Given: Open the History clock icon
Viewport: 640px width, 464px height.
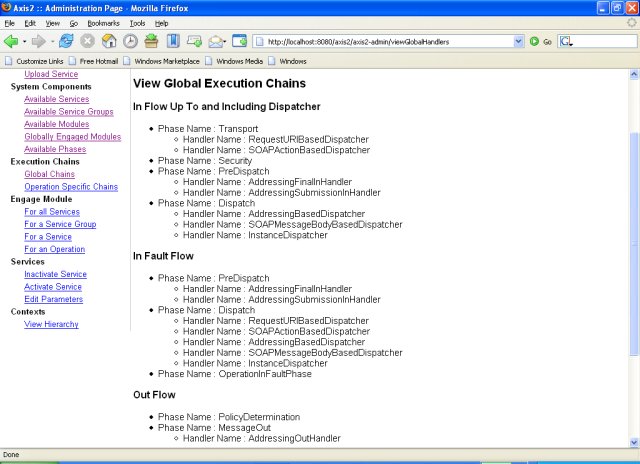Looking at the screenshot, I should [130, 41].
